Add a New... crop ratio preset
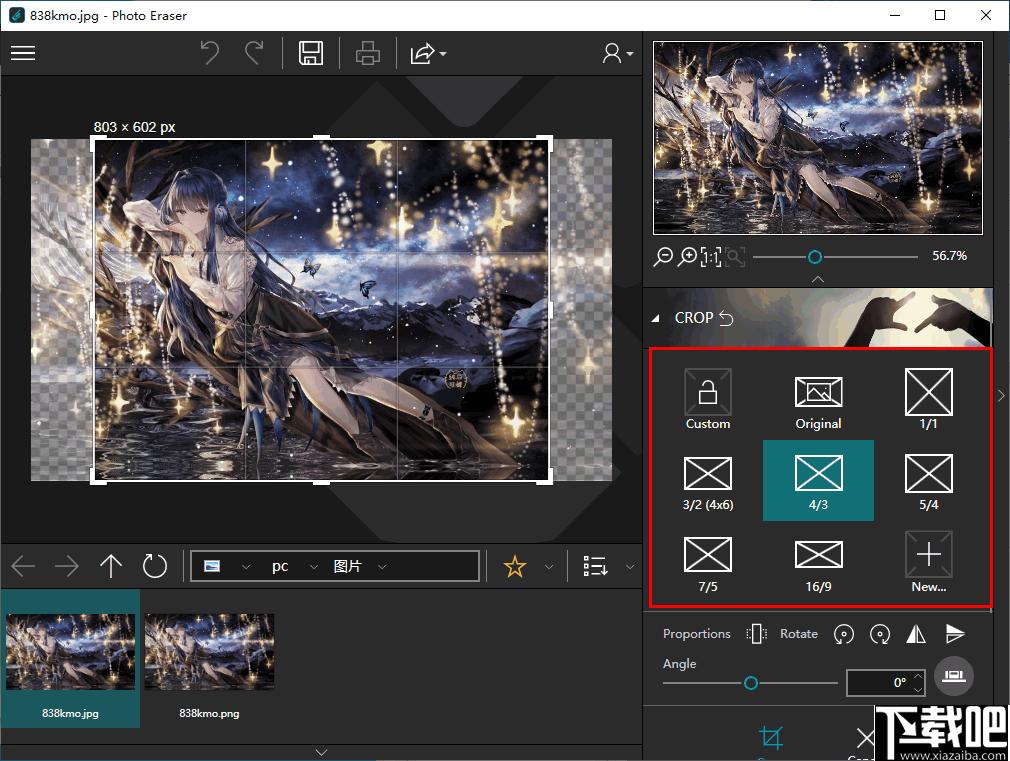Screen dimensions: 1010x761 (928, 563)
